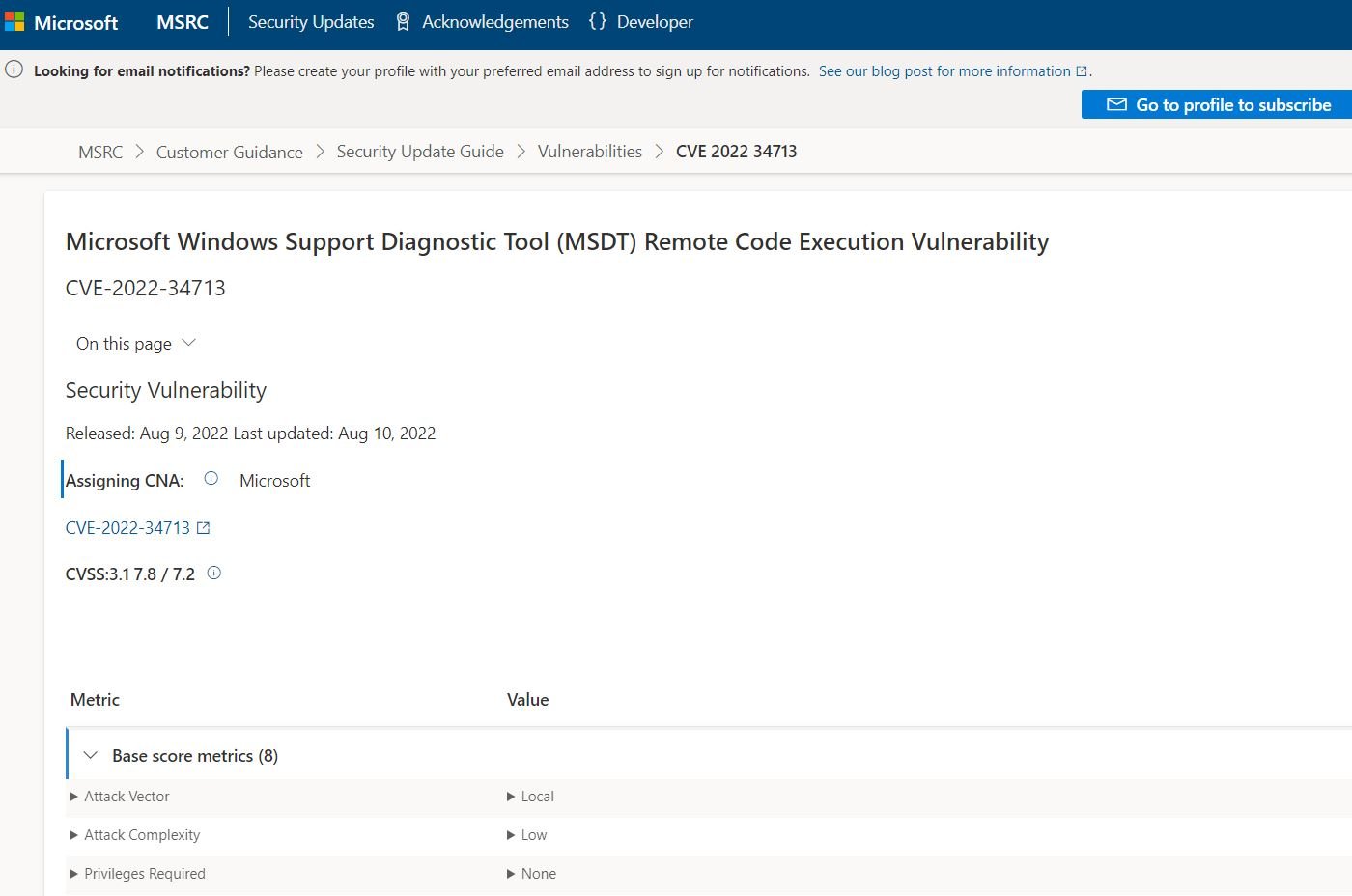
Task: Go to Vulnerabilities breadcrumb
Action: point(590,152)
